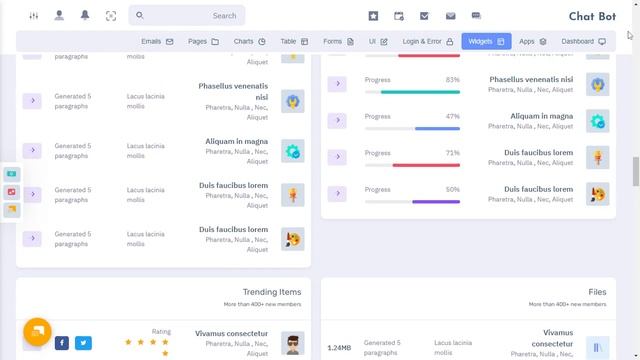Open the Forms menu

click(x=338, y=42)
